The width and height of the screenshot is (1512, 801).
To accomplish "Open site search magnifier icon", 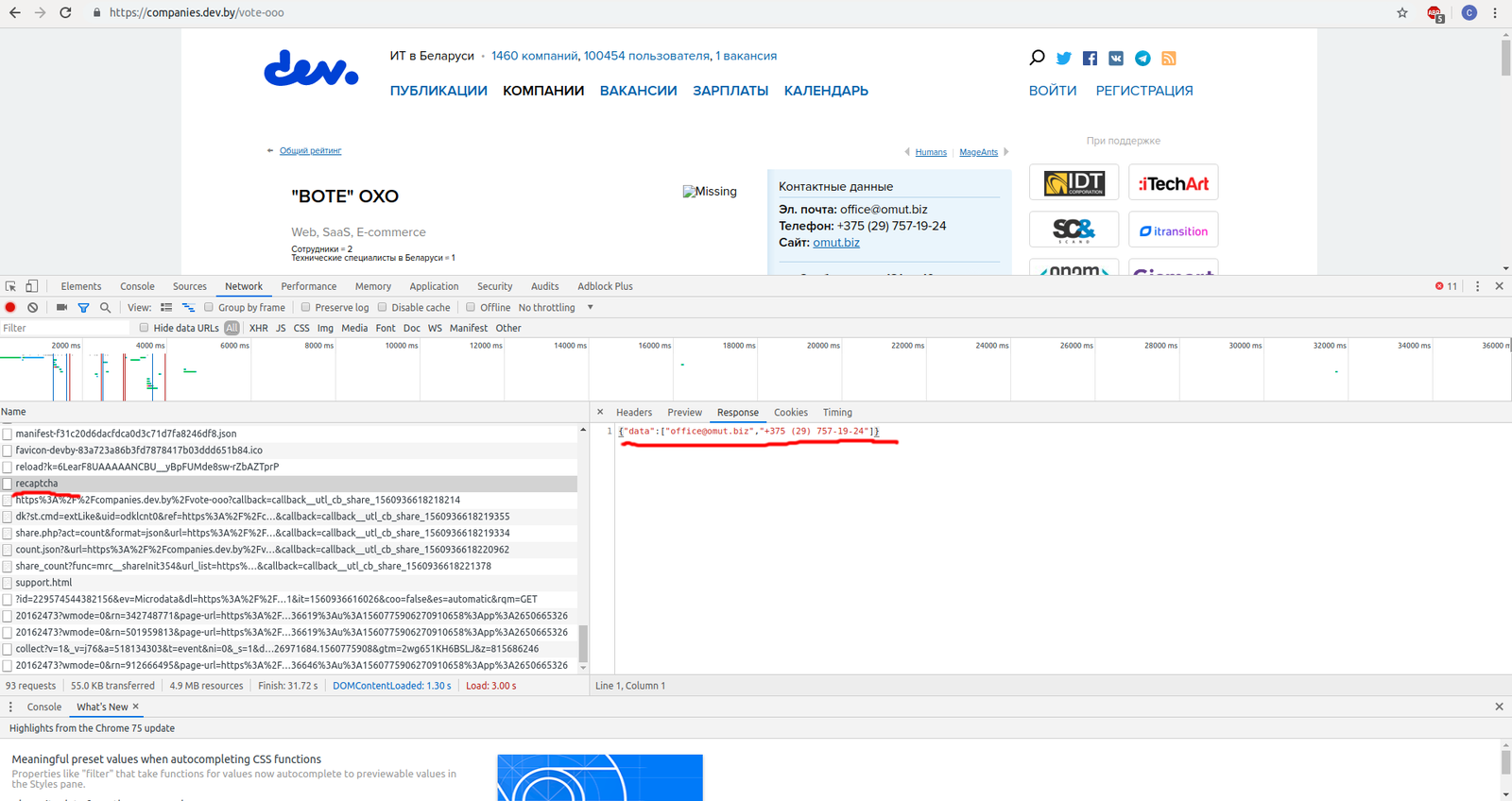I will point(1037,58).
